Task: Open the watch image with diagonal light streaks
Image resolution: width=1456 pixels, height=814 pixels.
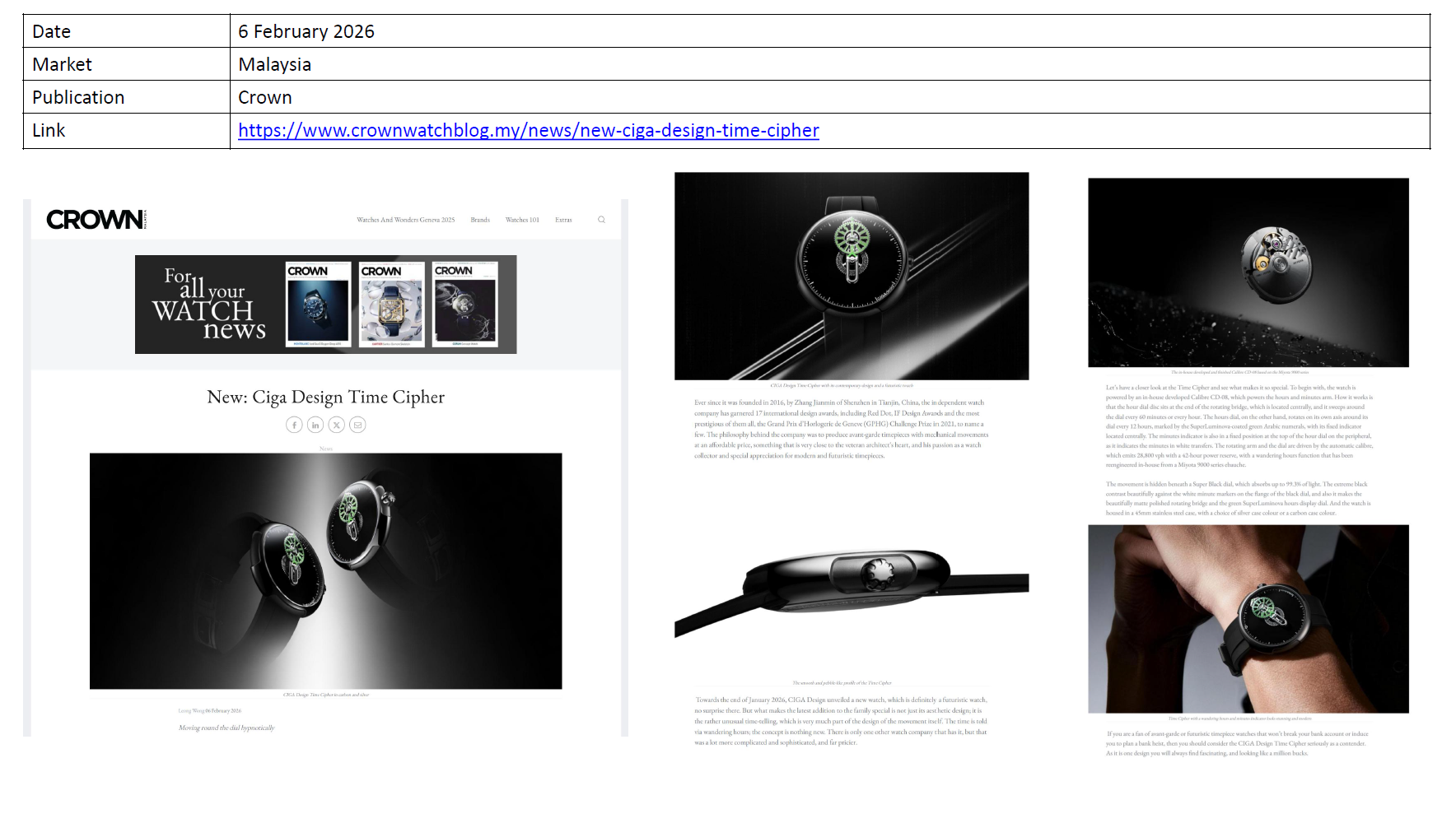Action: [852, 276]
